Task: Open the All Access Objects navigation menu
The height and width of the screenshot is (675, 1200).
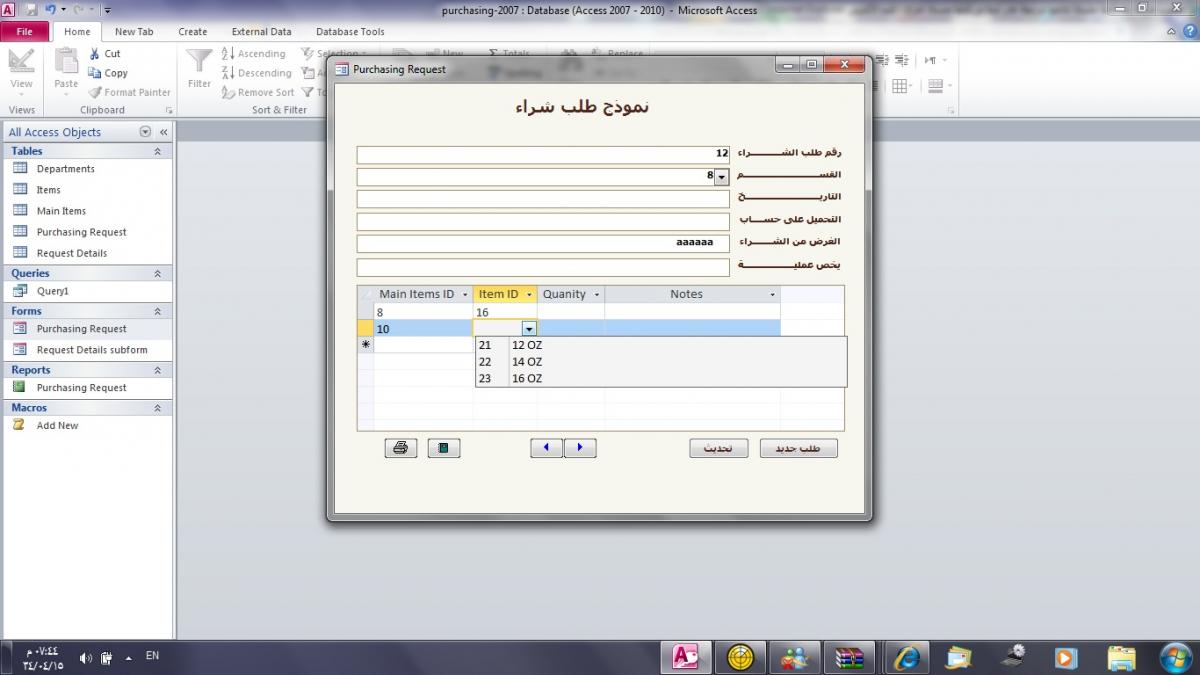Action: pos(145,132)
